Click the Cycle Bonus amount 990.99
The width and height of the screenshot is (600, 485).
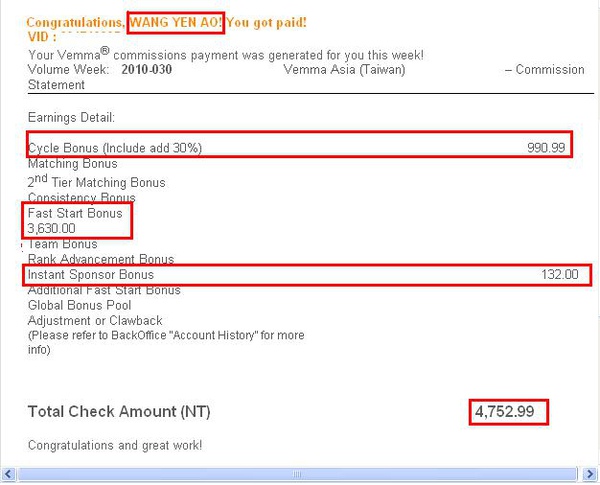546,148
